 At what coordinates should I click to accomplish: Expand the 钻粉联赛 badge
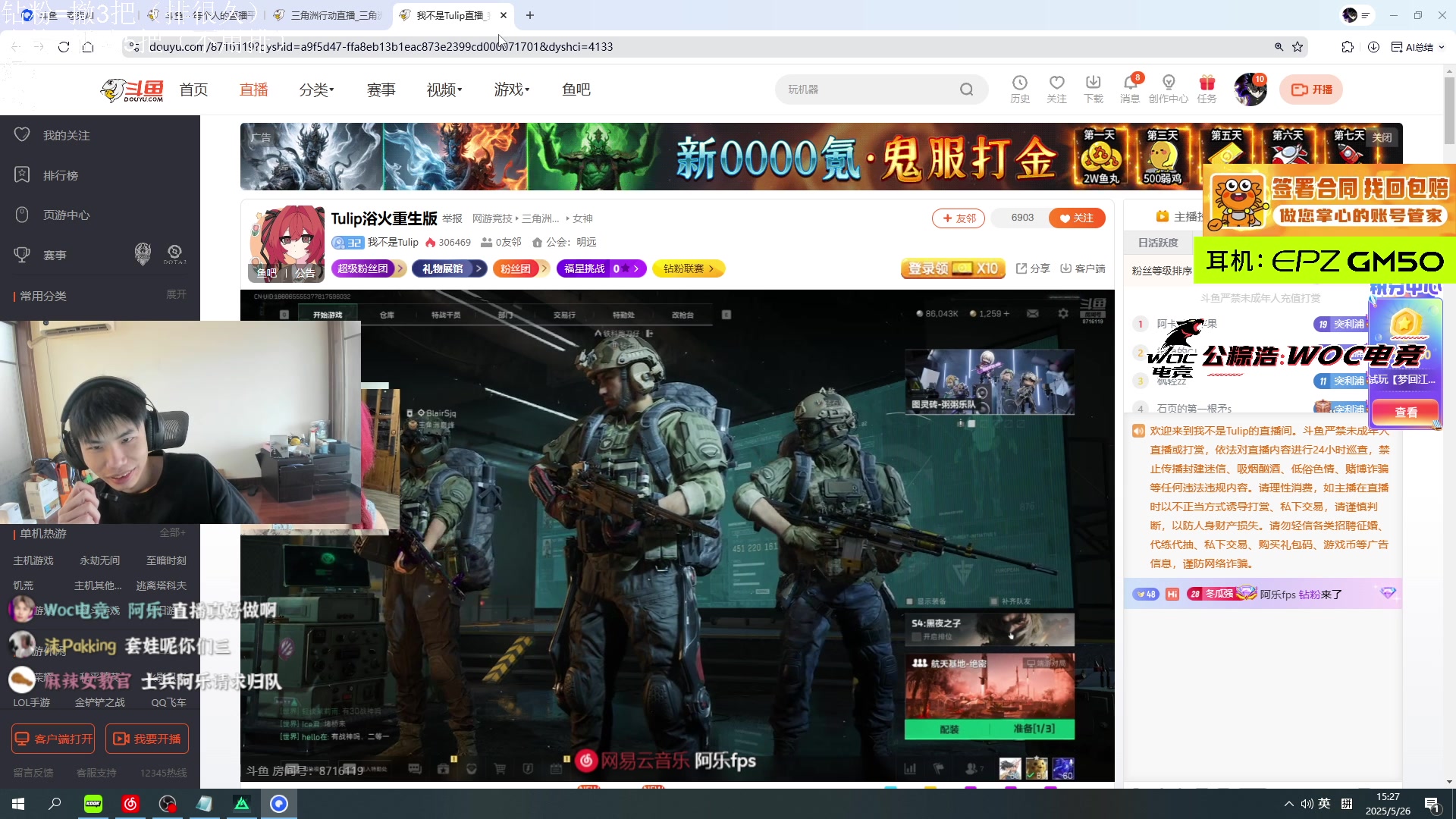tap(689, 268)
